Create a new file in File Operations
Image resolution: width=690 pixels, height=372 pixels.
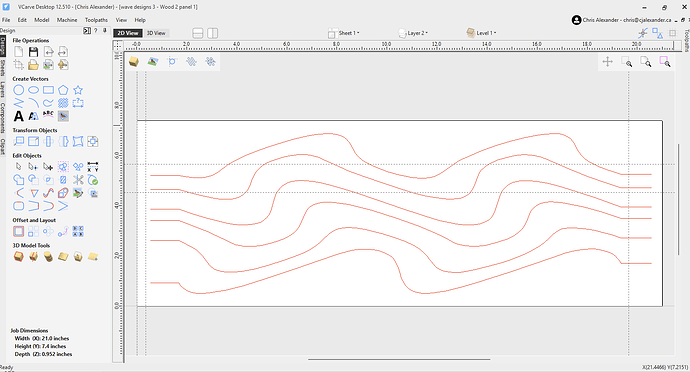pos(18,52)
